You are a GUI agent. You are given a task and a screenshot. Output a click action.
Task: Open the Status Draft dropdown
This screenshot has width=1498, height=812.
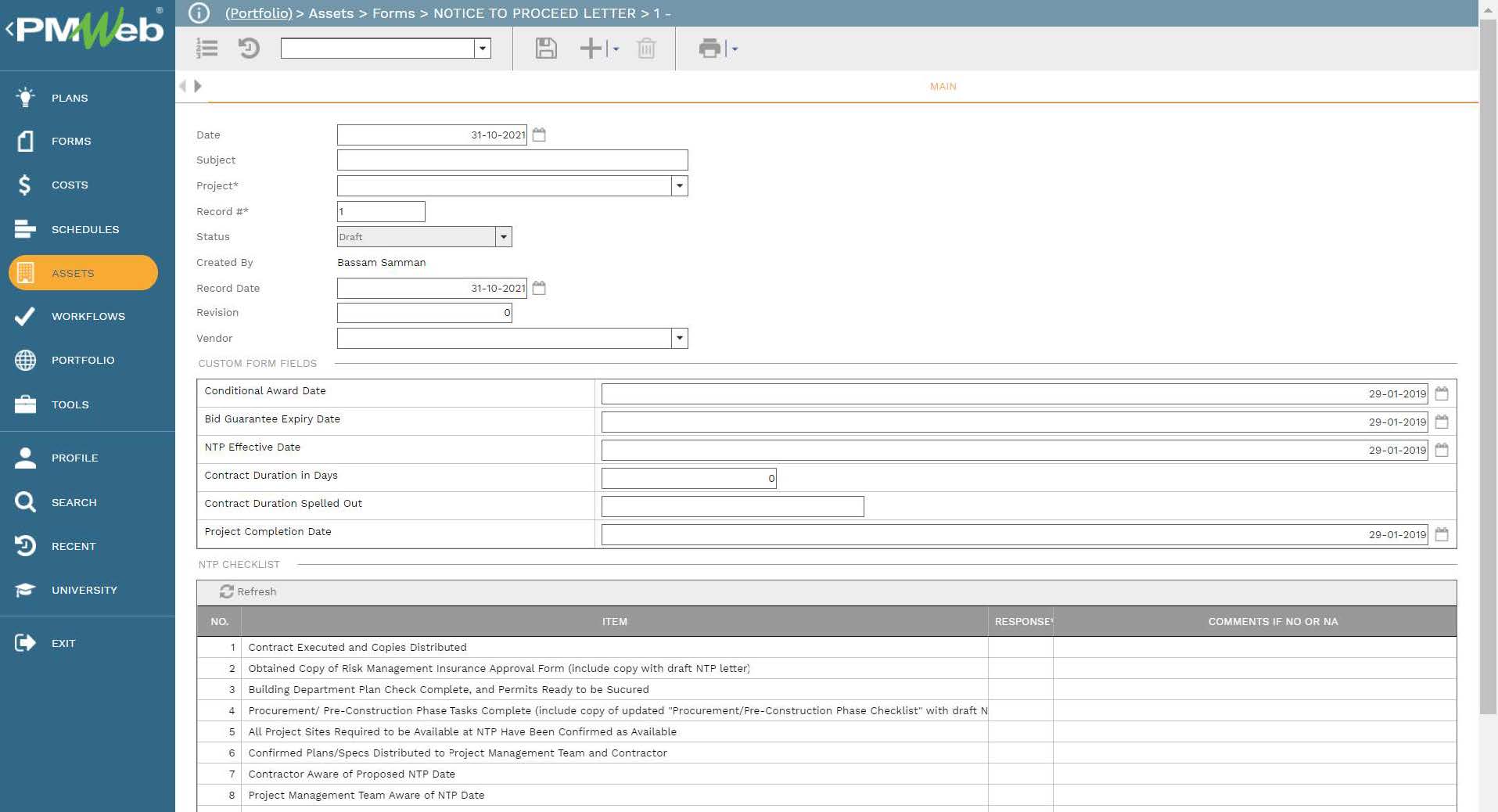[x=503, y=237]
